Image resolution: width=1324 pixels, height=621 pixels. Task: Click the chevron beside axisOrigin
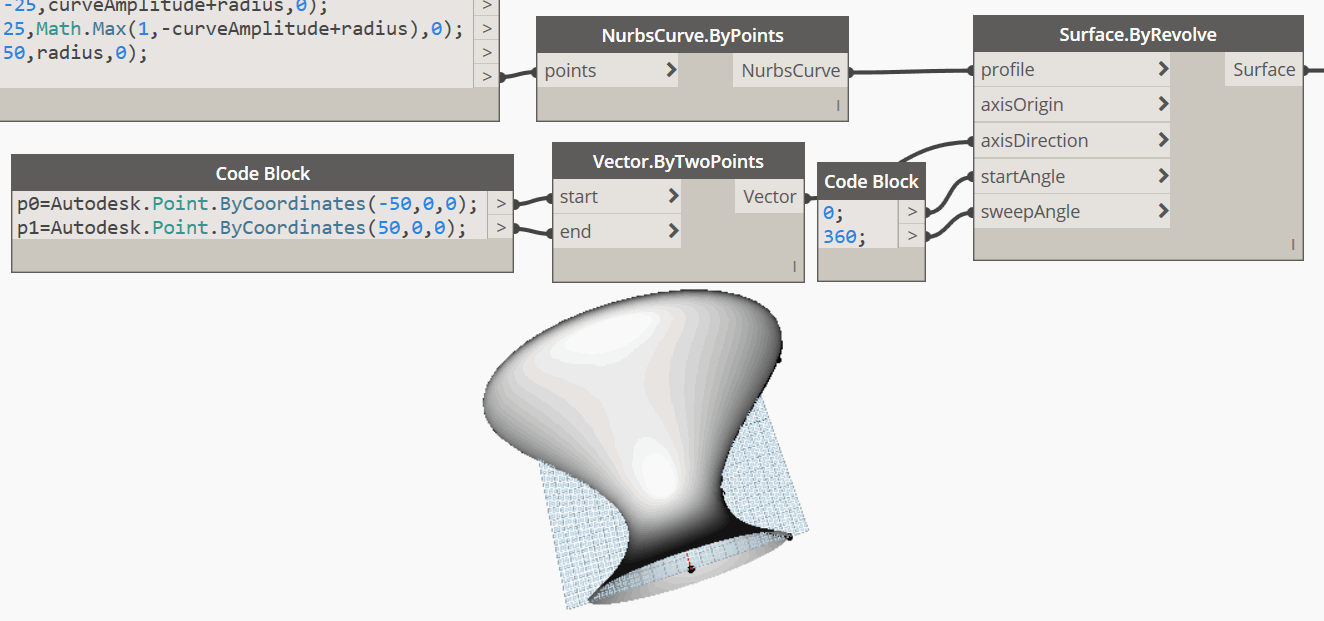click(1163, 104)
